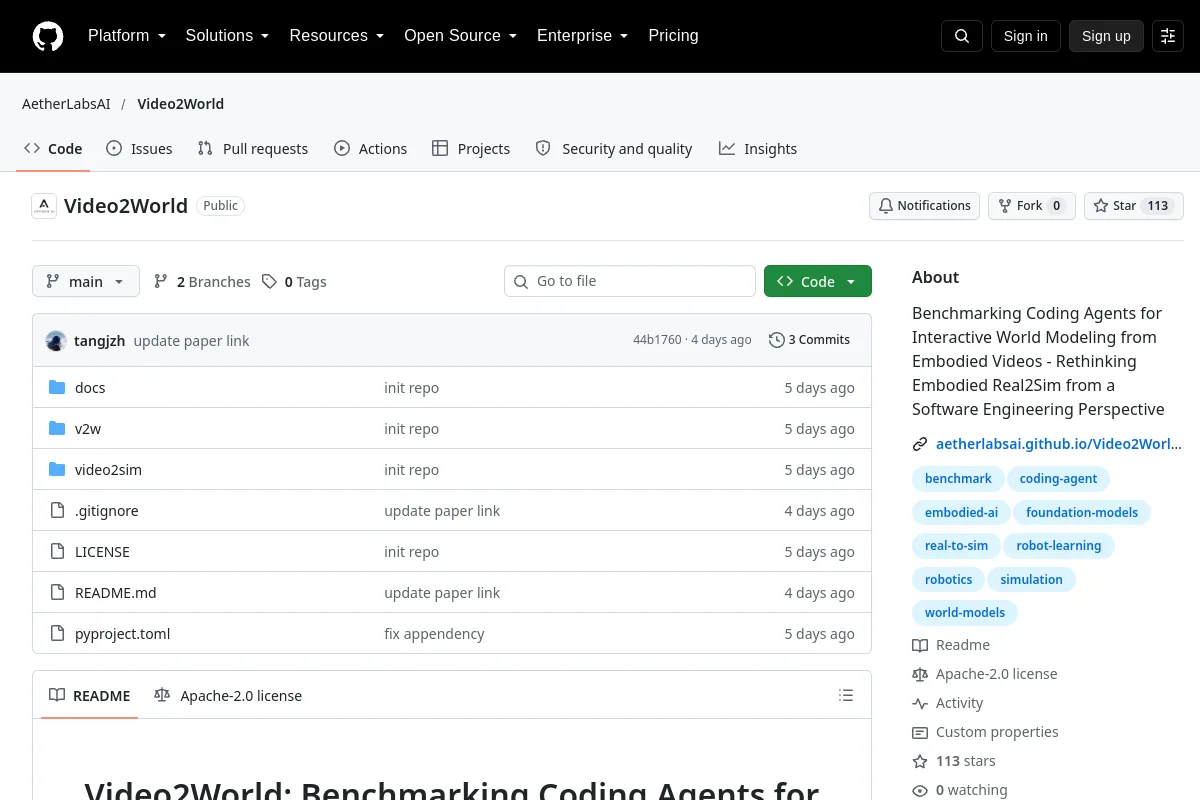The height and width of the screenshot is (800, 1200).
Task: Click the history clock icon beside 3 Commits
Action: [x=776, y=340]
